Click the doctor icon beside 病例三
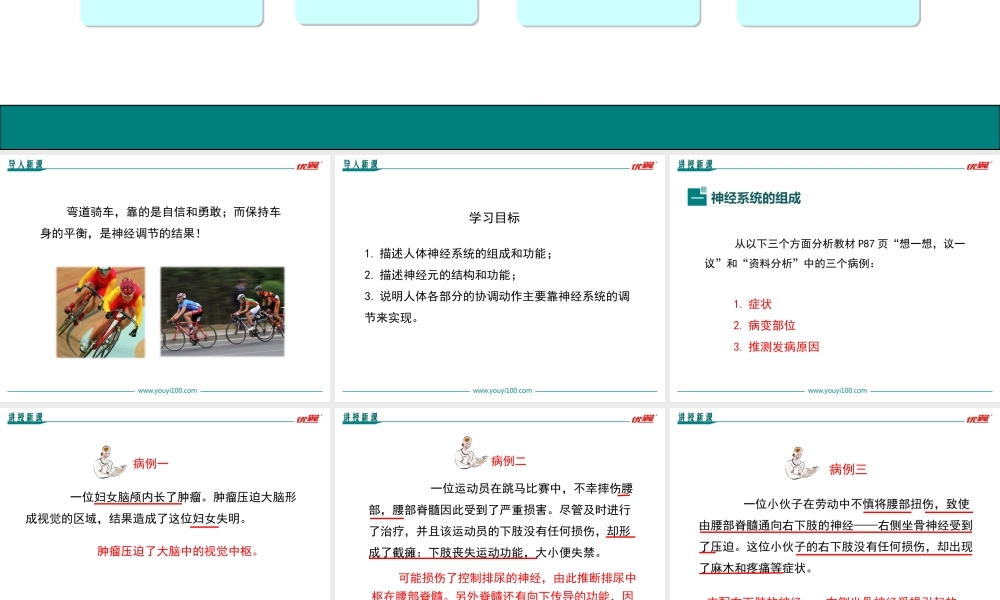 [x=800, y=465]
